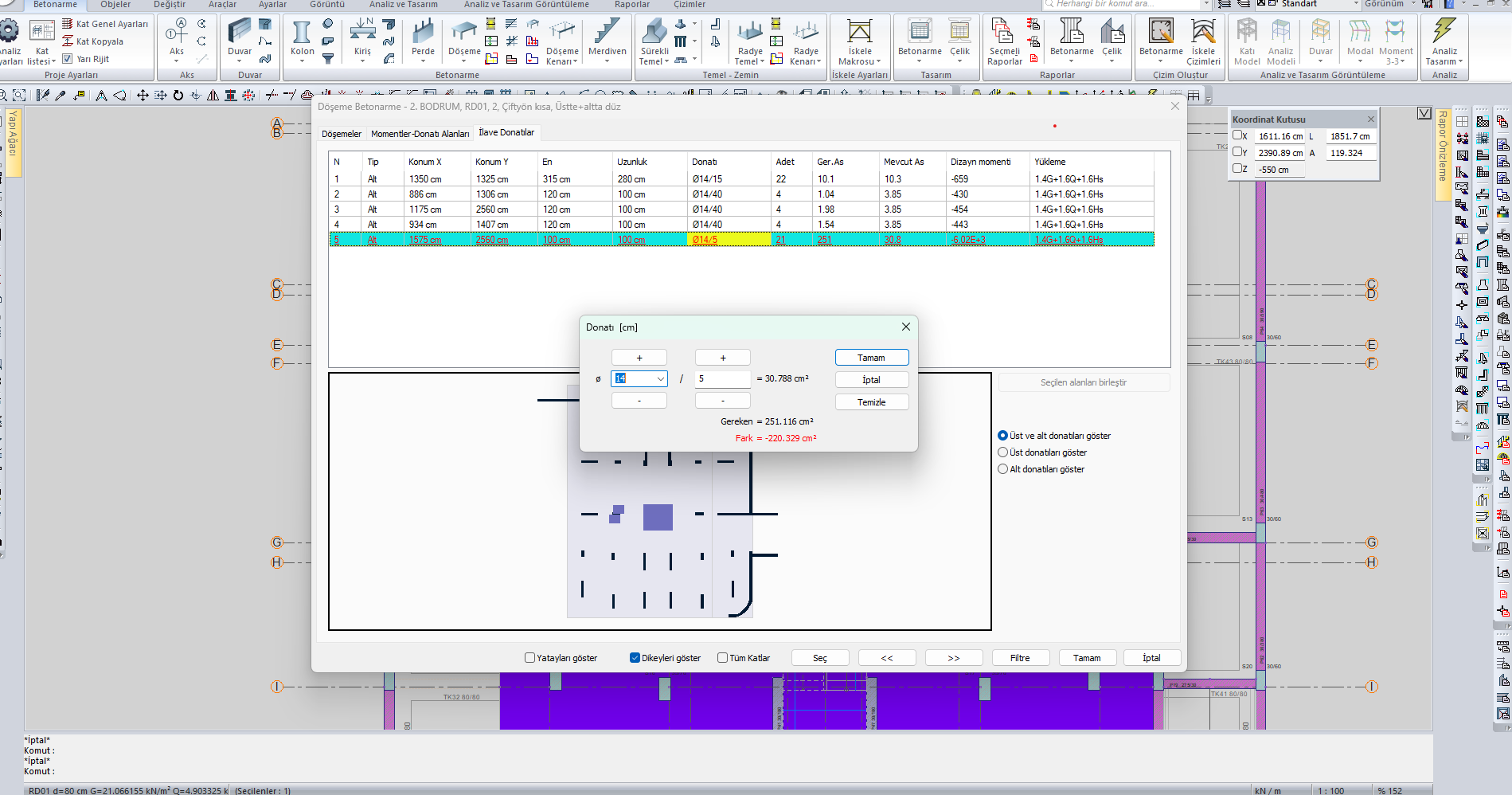
Task: Open the Raporlar ribbon tab
Action: 632,5
